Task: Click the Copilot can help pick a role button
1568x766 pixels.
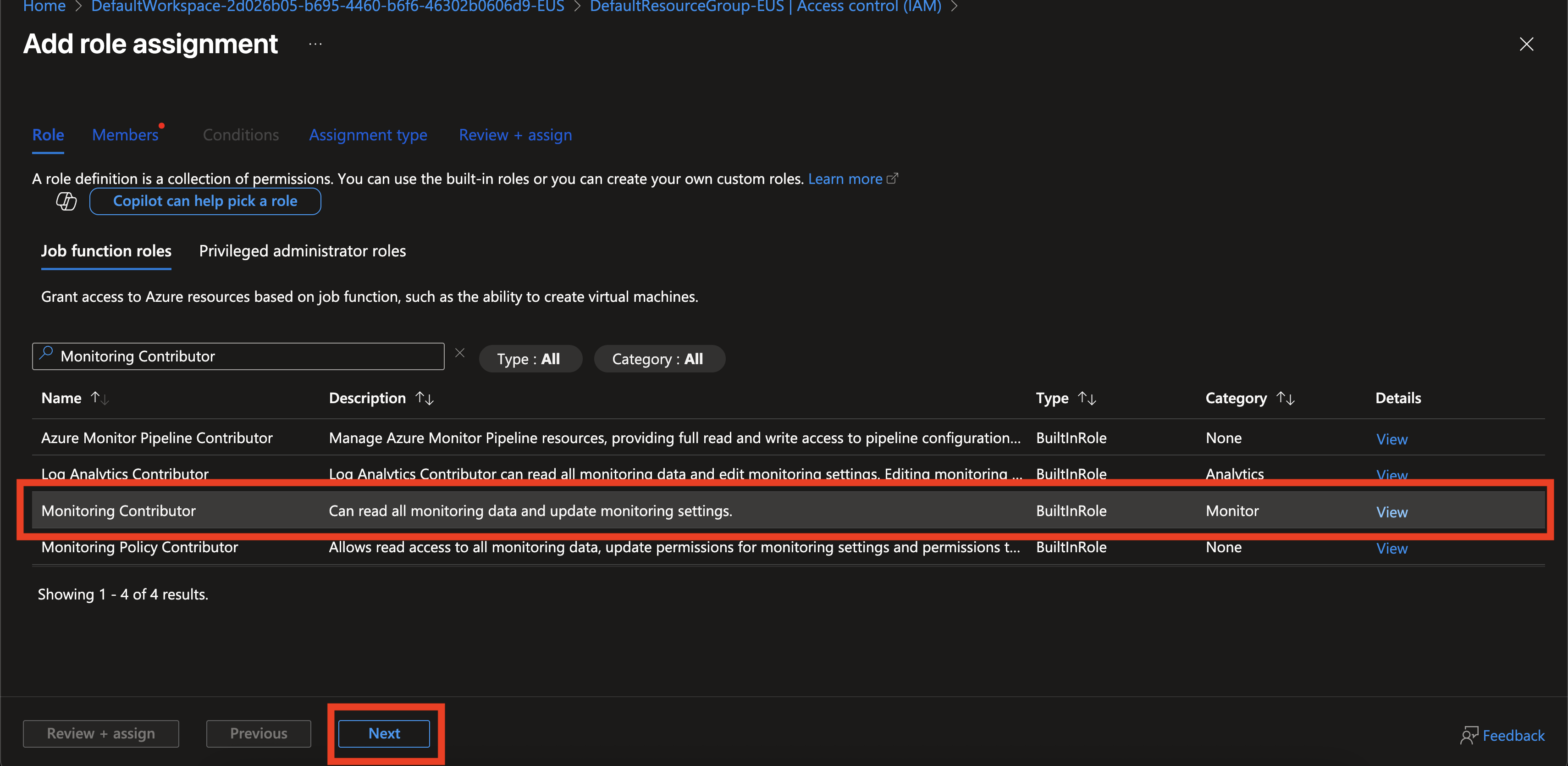Action: coord(205,201)
